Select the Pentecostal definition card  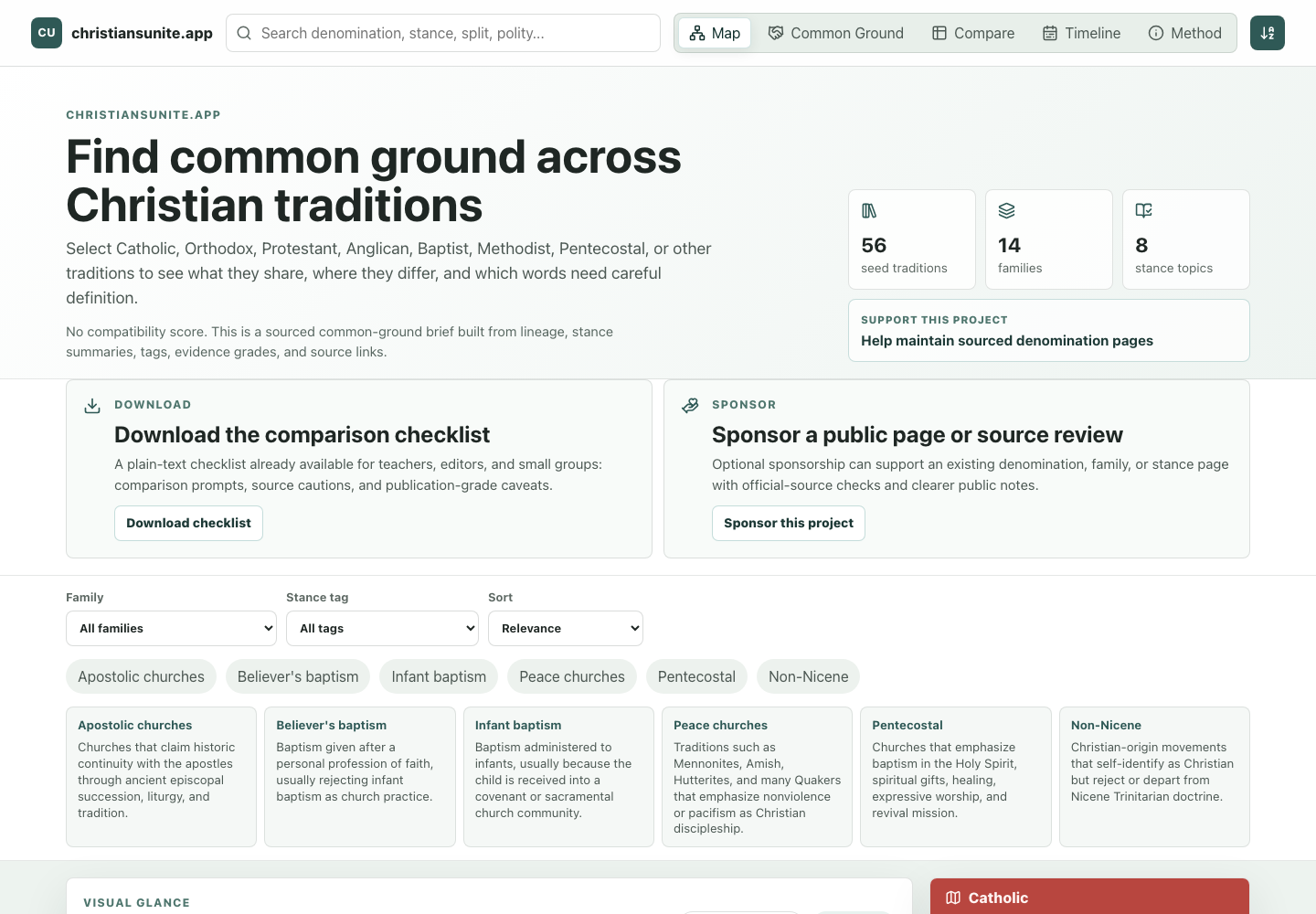(956, 777)
